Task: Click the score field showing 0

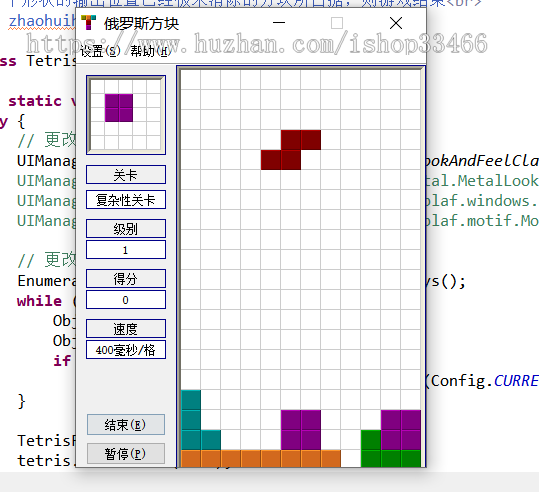Action: click(x=125, y=300)
